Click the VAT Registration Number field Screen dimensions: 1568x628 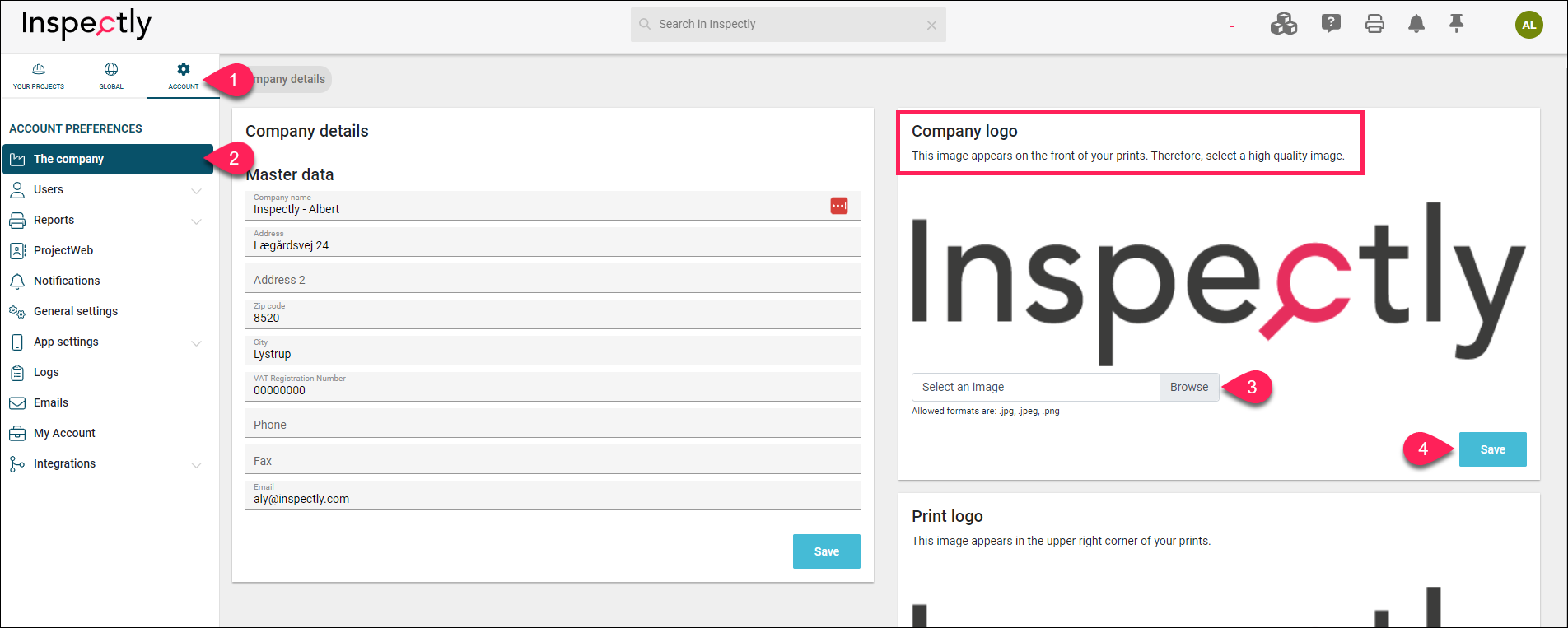click(x=553, y=387)
